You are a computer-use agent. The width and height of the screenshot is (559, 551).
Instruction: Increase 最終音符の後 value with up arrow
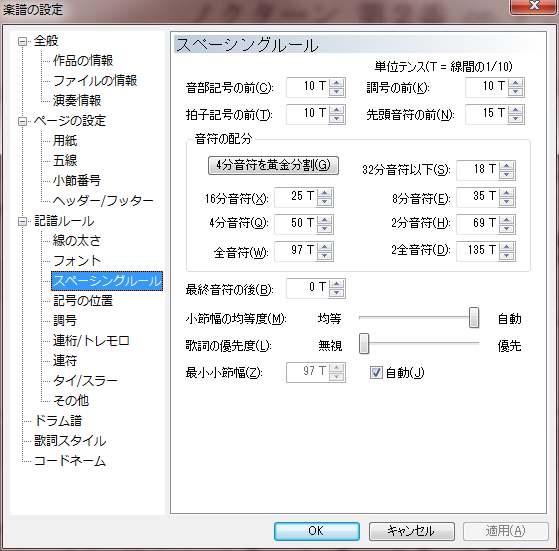[x=337, y=284]
